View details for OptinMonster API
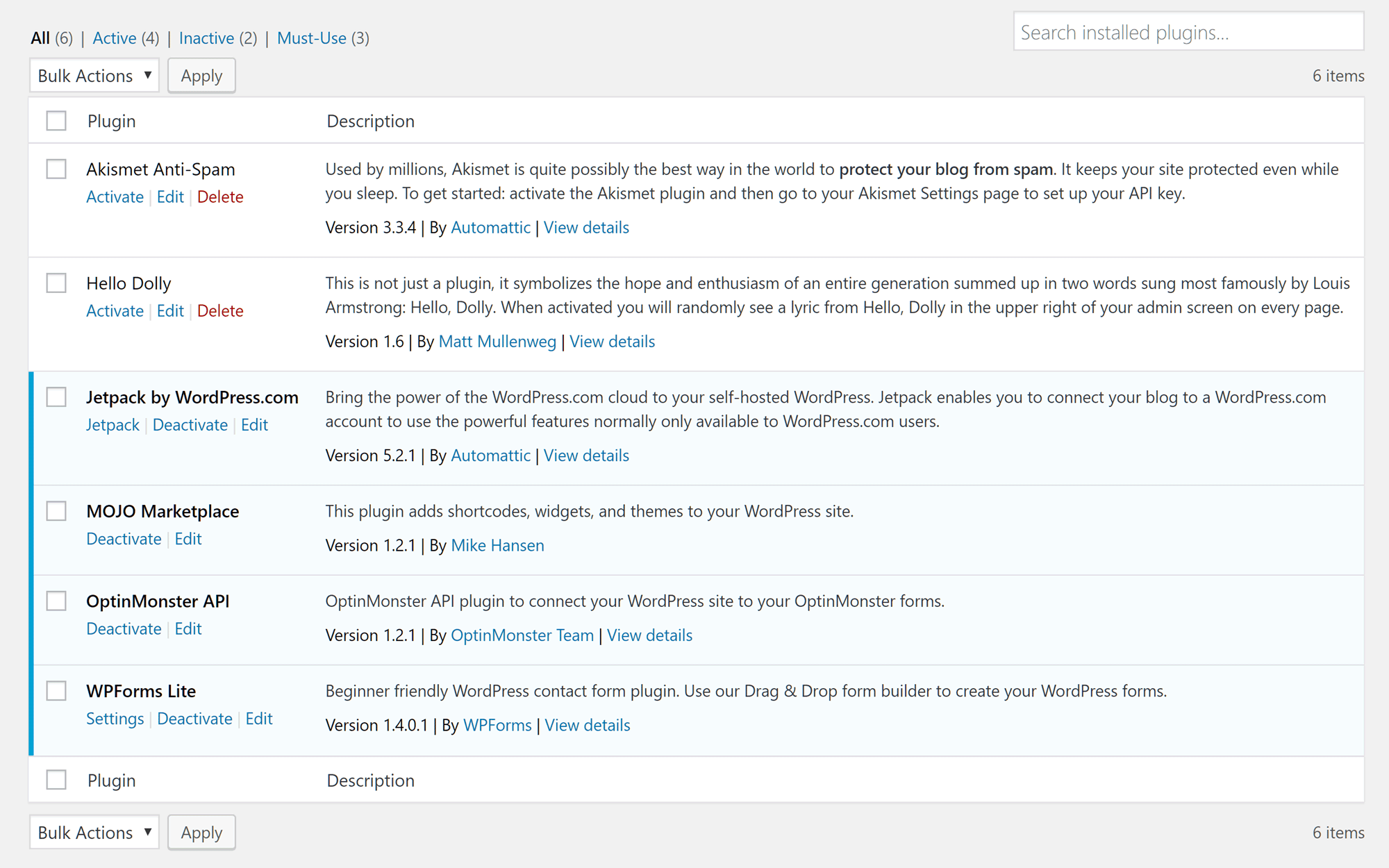 point(649,635)
